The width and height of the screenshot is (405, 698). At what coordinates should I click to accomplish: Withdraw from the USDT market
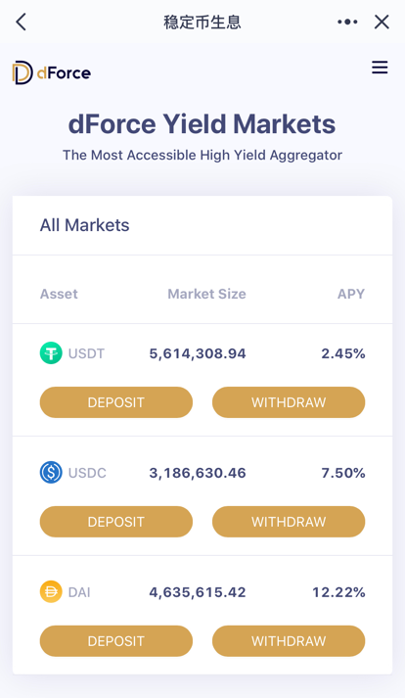[288, 402]
